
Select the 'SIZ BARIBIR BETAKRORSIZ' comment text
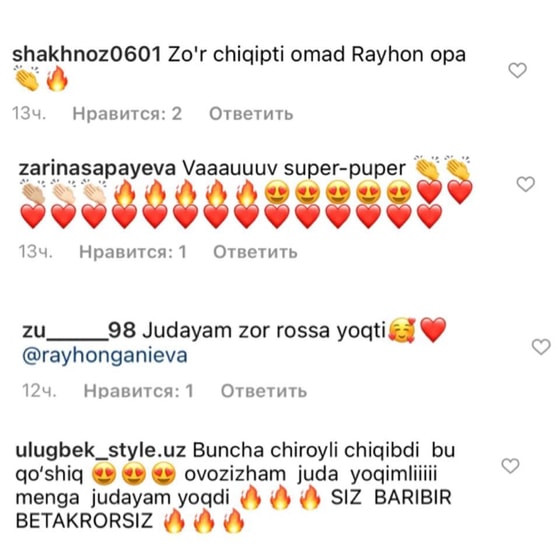pyautogui.click(x=234, y=509)
